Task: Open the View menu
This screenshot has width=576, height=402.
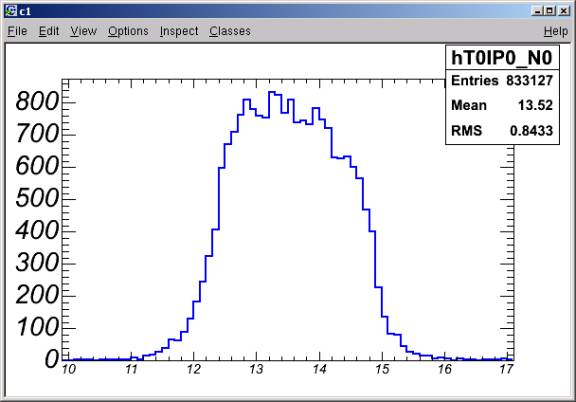Action: point(83,31)
